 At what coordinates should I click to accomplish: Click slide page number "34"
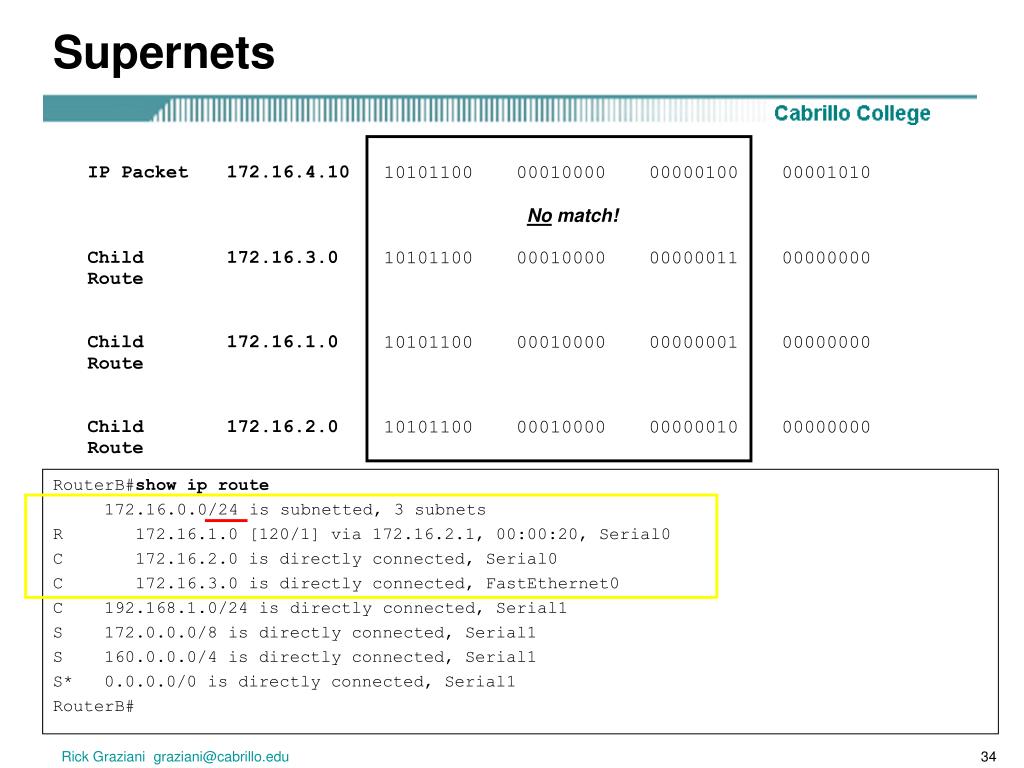click(x=988, y=757)
